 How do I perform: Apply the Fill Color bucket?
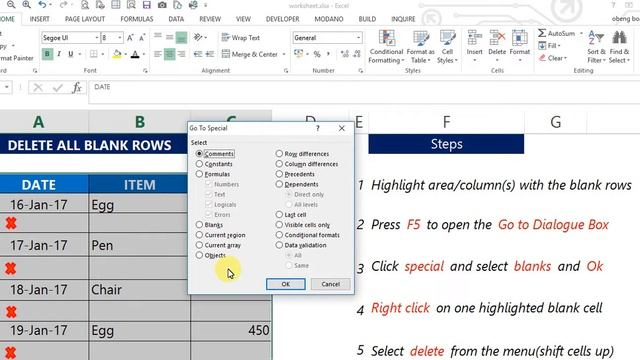(117, 54)
